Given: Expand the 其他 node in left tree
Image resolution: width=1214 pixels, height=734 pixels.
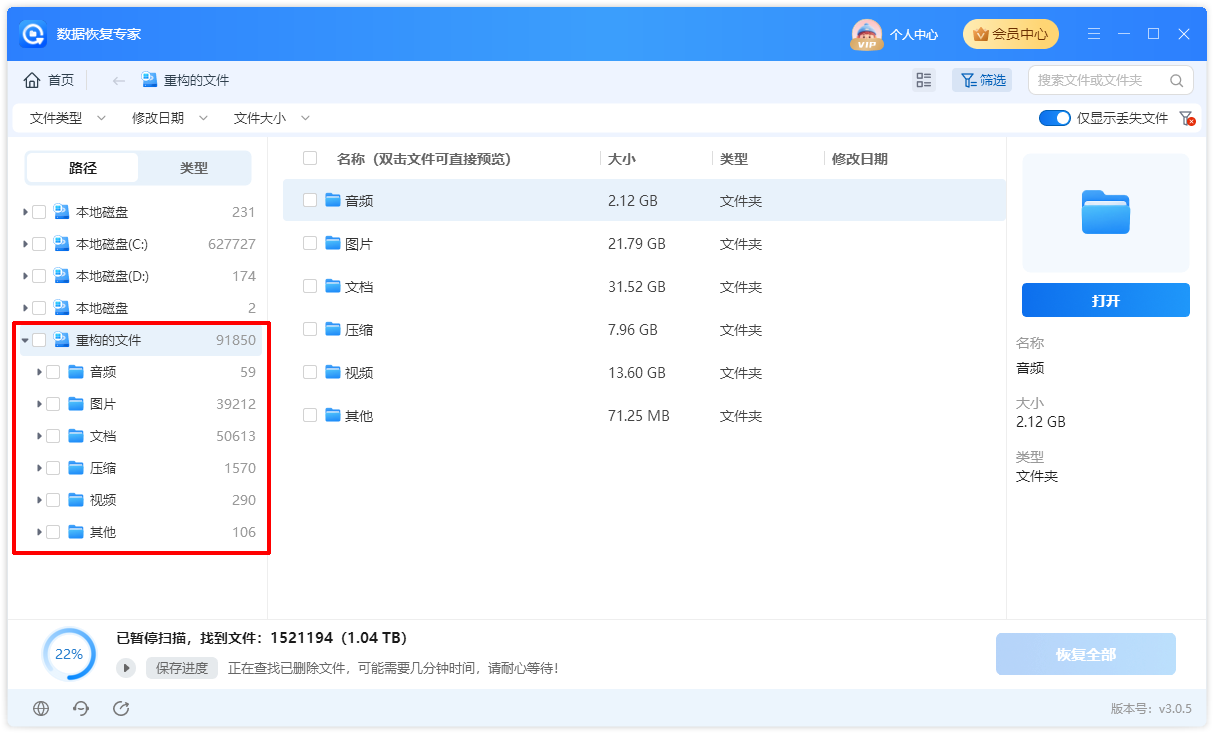Looking at the screenshot, I should (39, 532).
